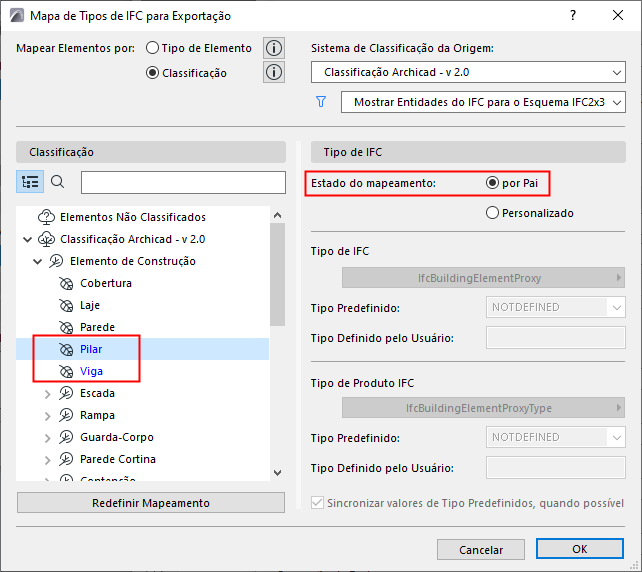
Task: Click the magnifier search icon
Action: click(x=58, y=182)
